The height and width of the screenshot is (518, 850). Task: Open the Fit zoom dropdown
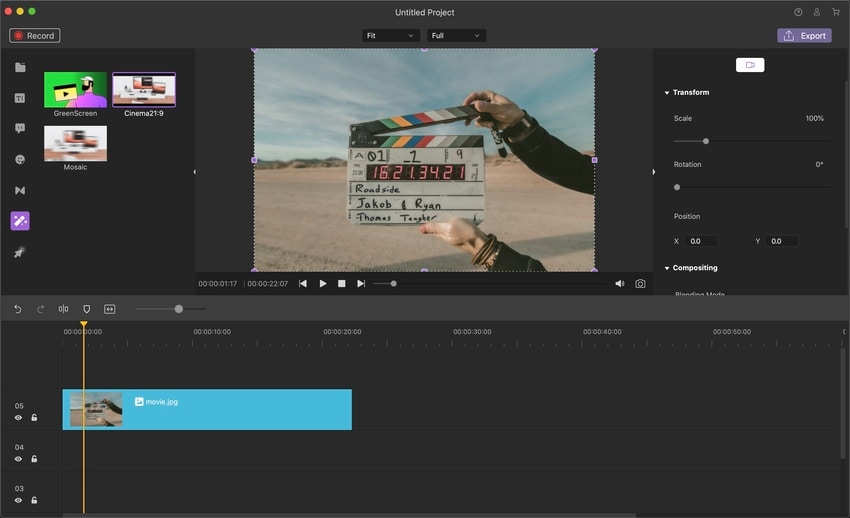pos(390,36)
